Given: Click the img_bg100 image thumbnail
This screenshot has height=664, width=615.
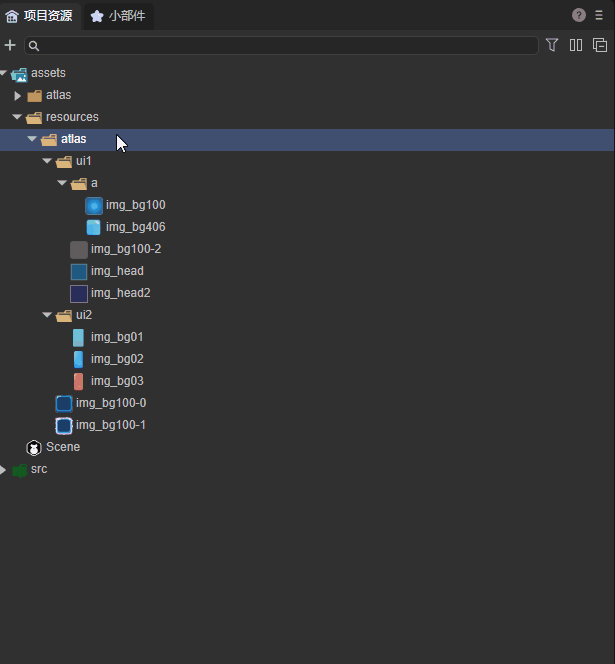Looking at the screenshot, I should (x=94, y=205).
